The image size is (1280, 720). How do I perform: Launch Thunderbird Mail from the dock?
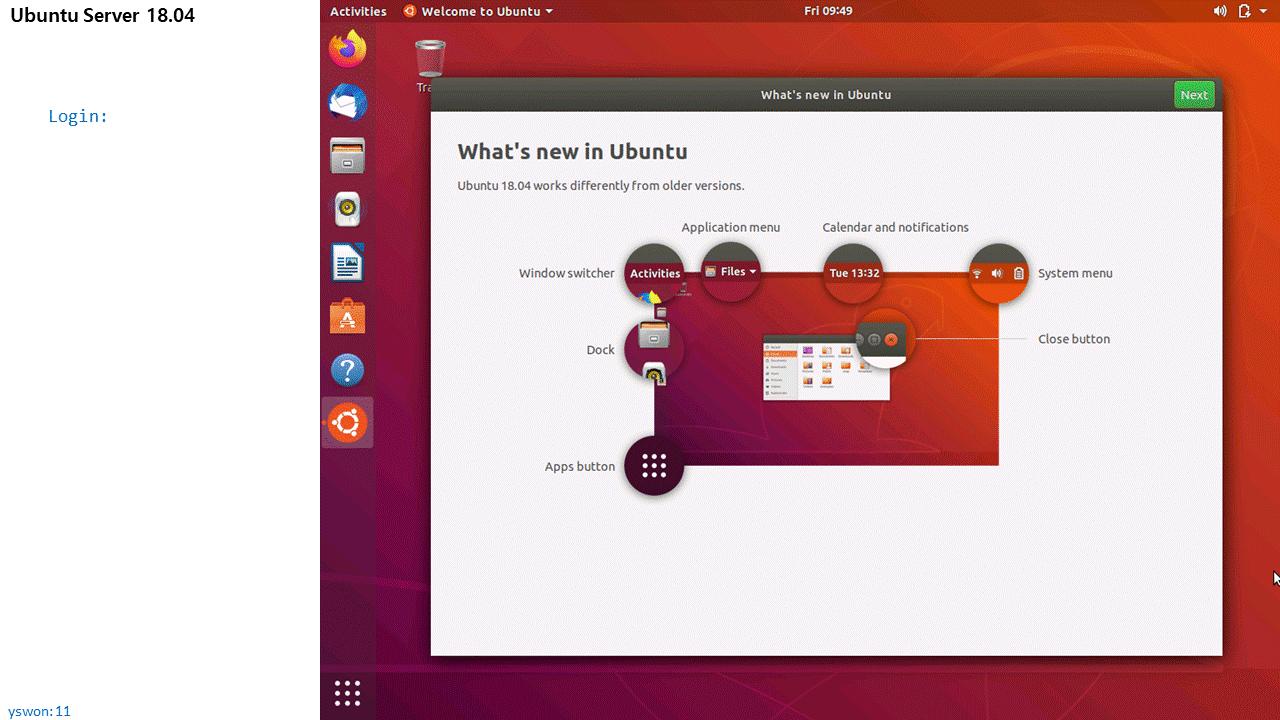(x=348, y=103)
